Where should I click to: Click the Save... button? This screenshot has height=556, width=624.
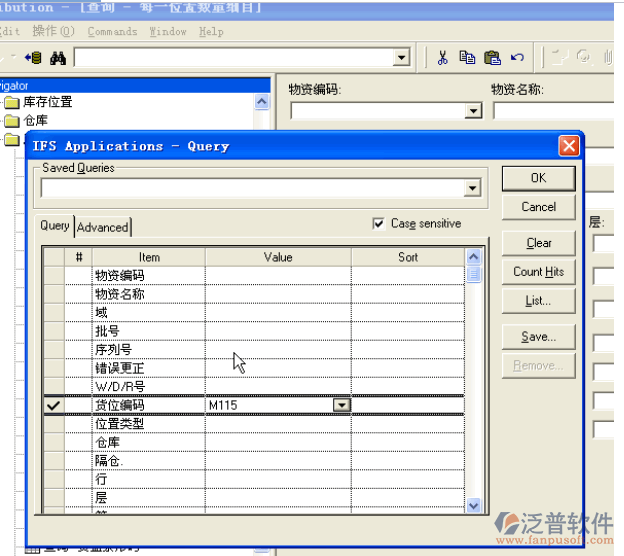point(538,337)
